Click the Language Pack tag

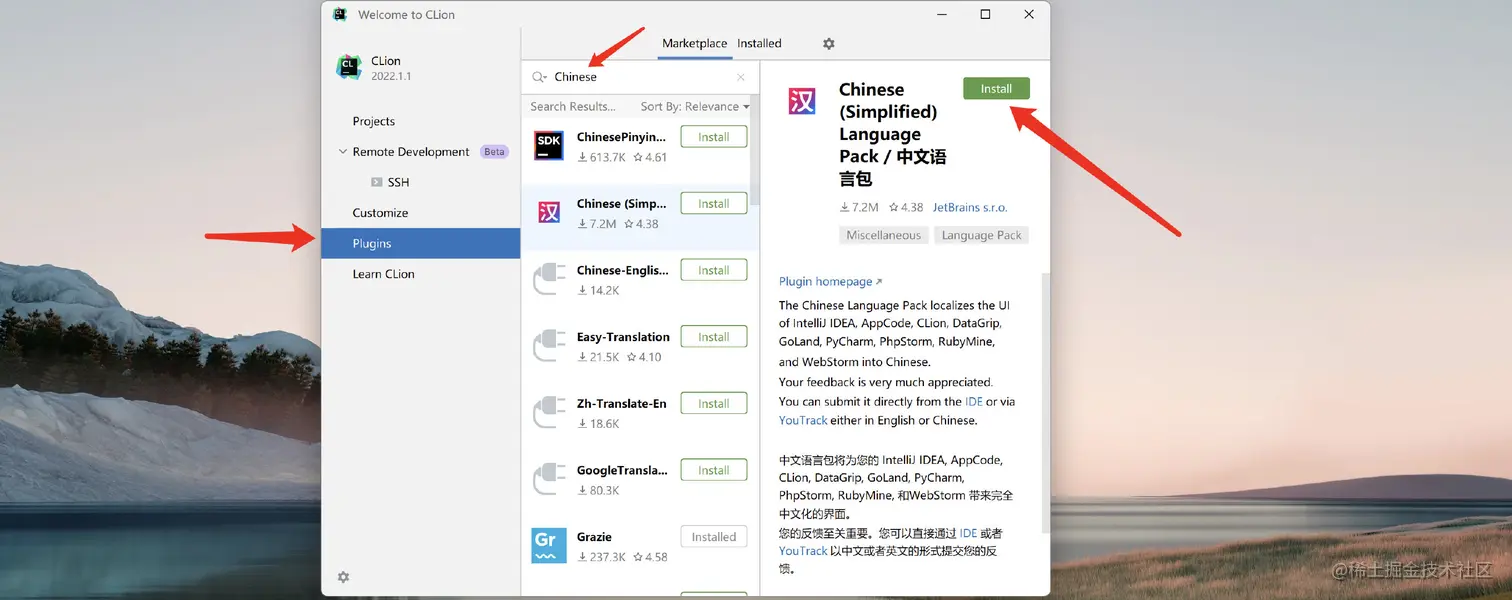point(981,236)
